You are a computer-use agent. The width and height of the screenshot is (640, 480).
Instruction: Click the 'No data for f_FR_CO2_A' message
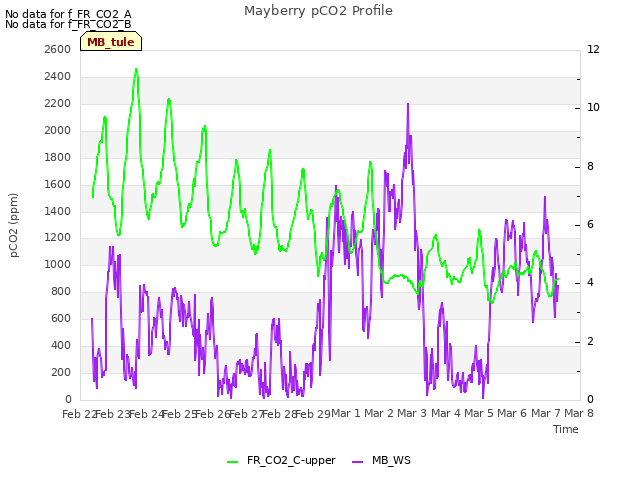(68, 14)
